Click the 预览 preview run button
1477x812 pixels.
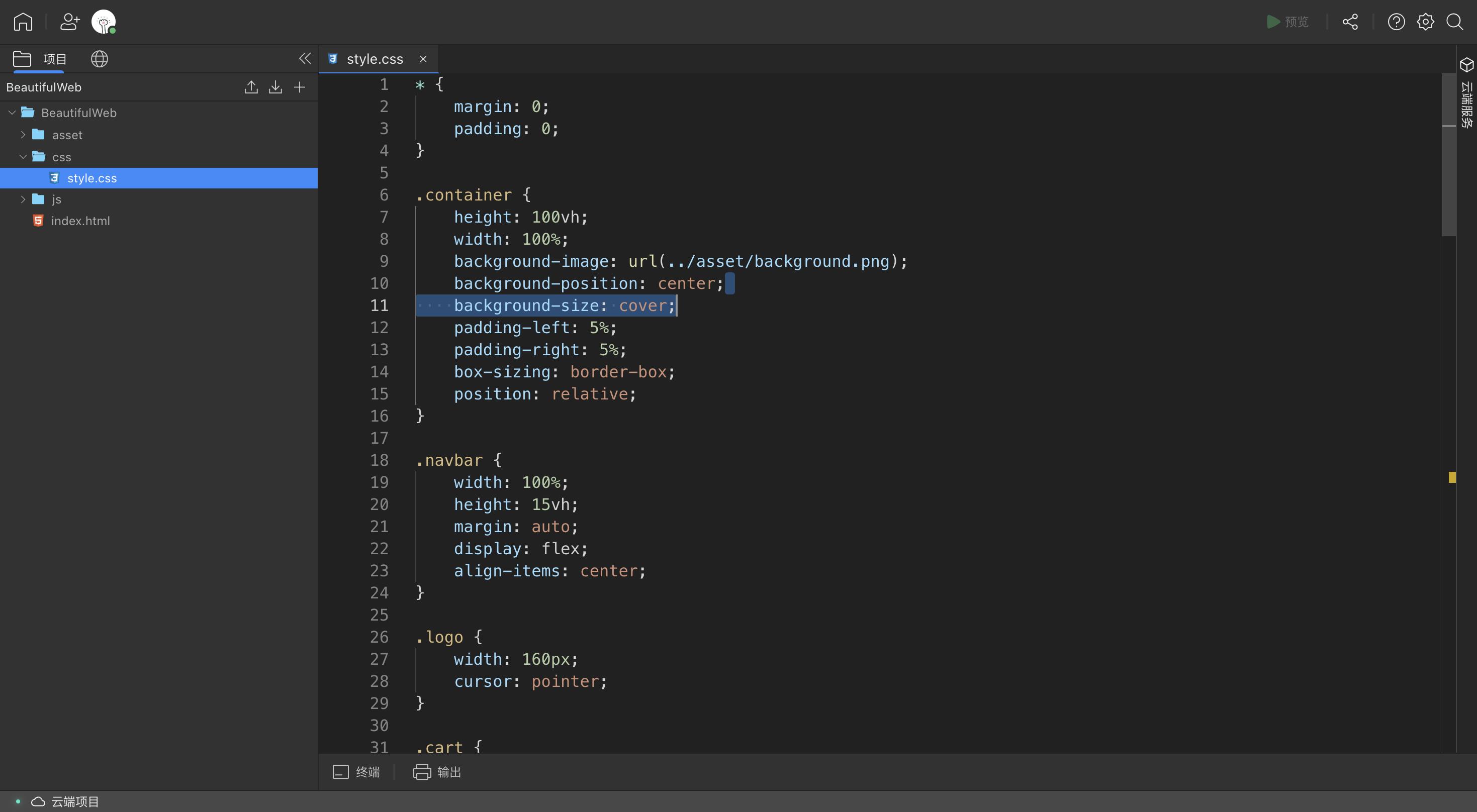click(1287, 22)
